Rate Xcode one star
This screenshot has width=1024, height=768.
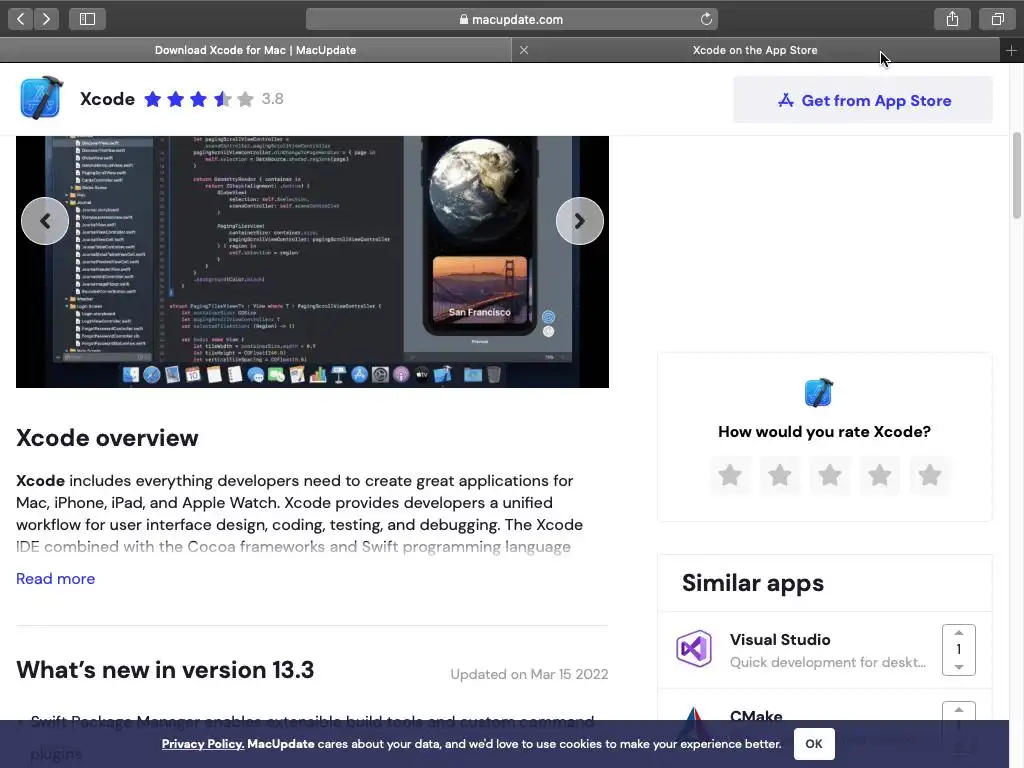coord(729,475)
